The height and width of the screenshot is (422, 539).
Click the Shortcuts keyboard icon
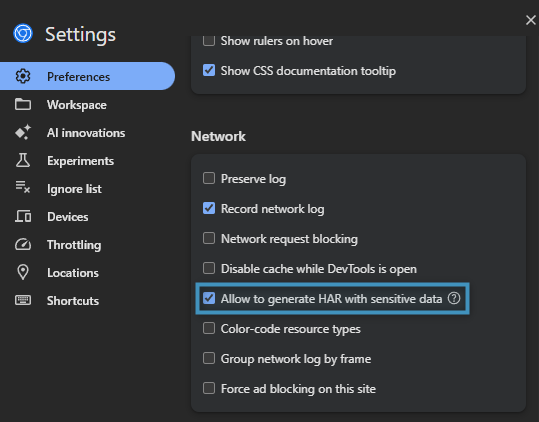23,300
